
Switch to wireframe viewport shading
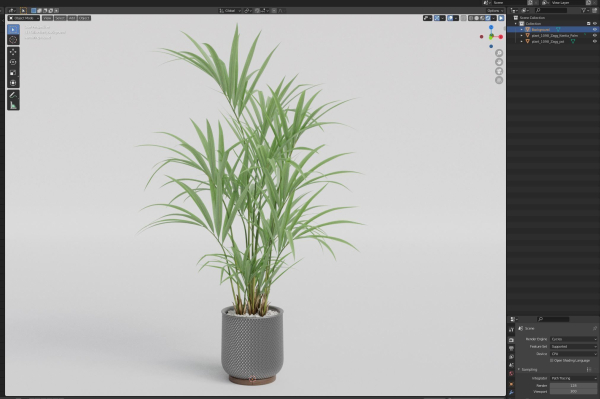coord(471,18)
